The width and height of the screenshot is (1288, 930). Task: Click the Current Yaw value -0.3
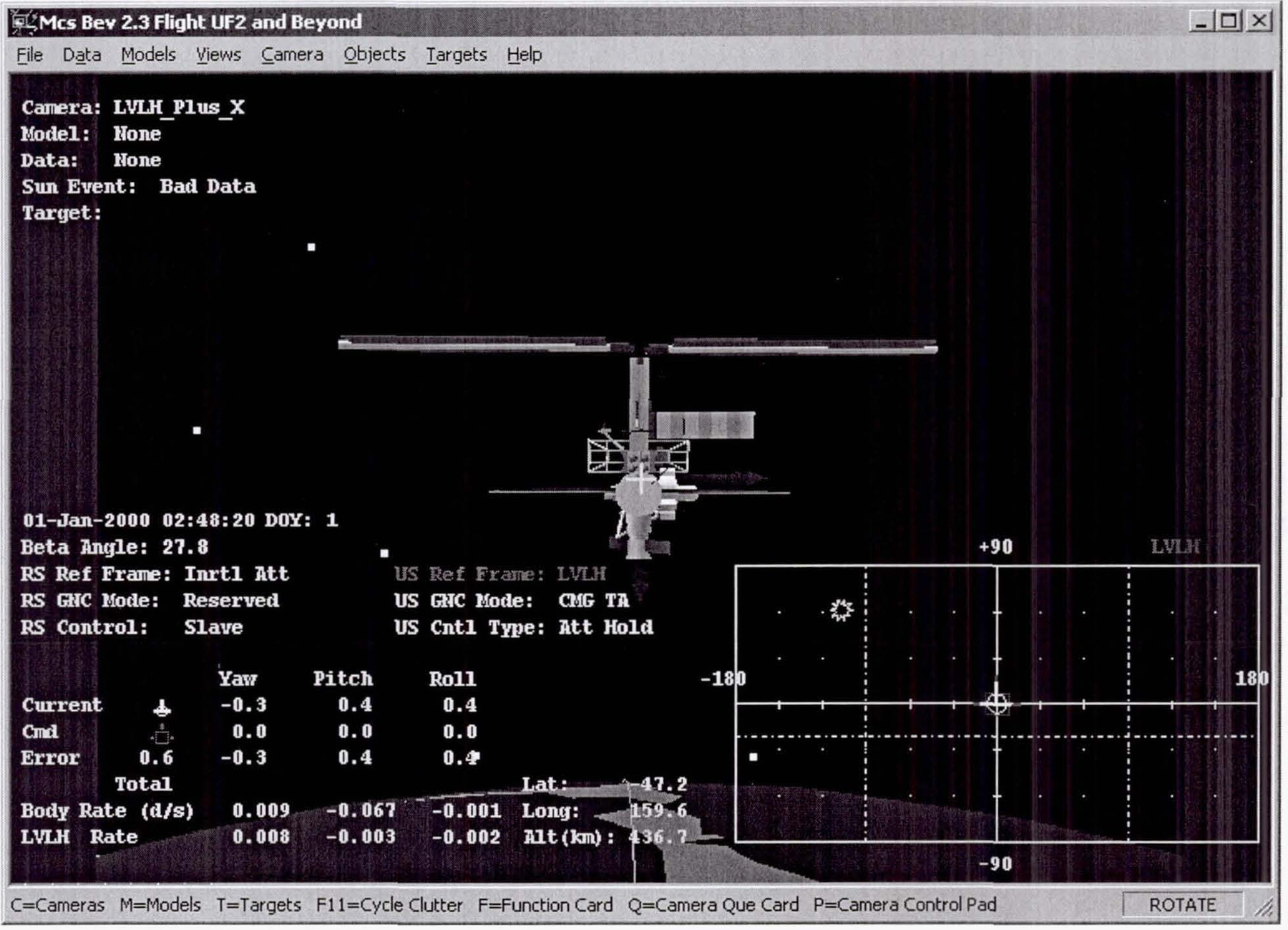pos(244,705)
